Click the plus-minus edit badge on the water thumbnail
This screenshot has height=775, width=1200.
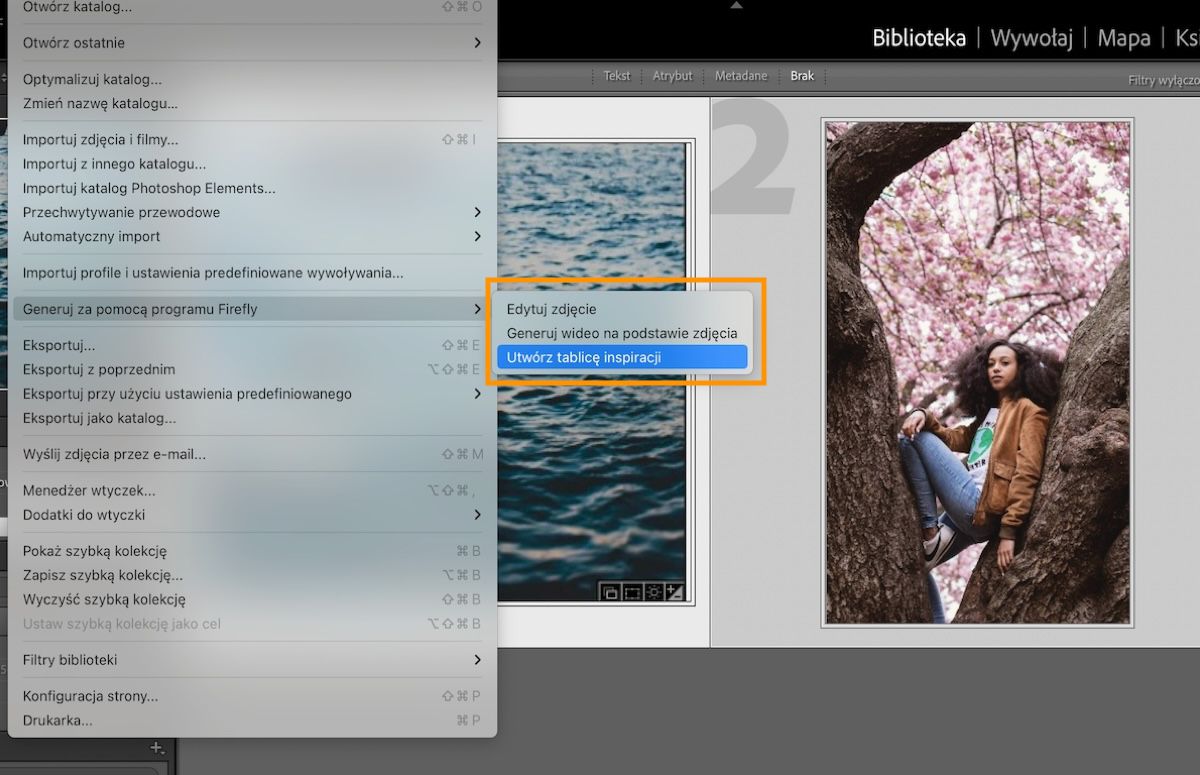coord(675,592)
